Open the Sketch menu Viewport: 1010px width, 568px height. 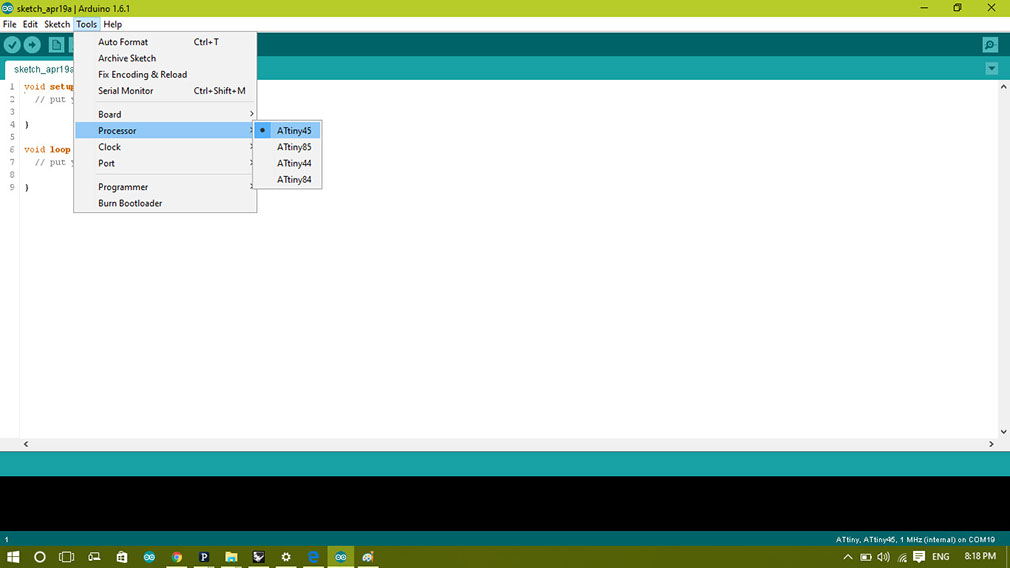tap(57, 24)
